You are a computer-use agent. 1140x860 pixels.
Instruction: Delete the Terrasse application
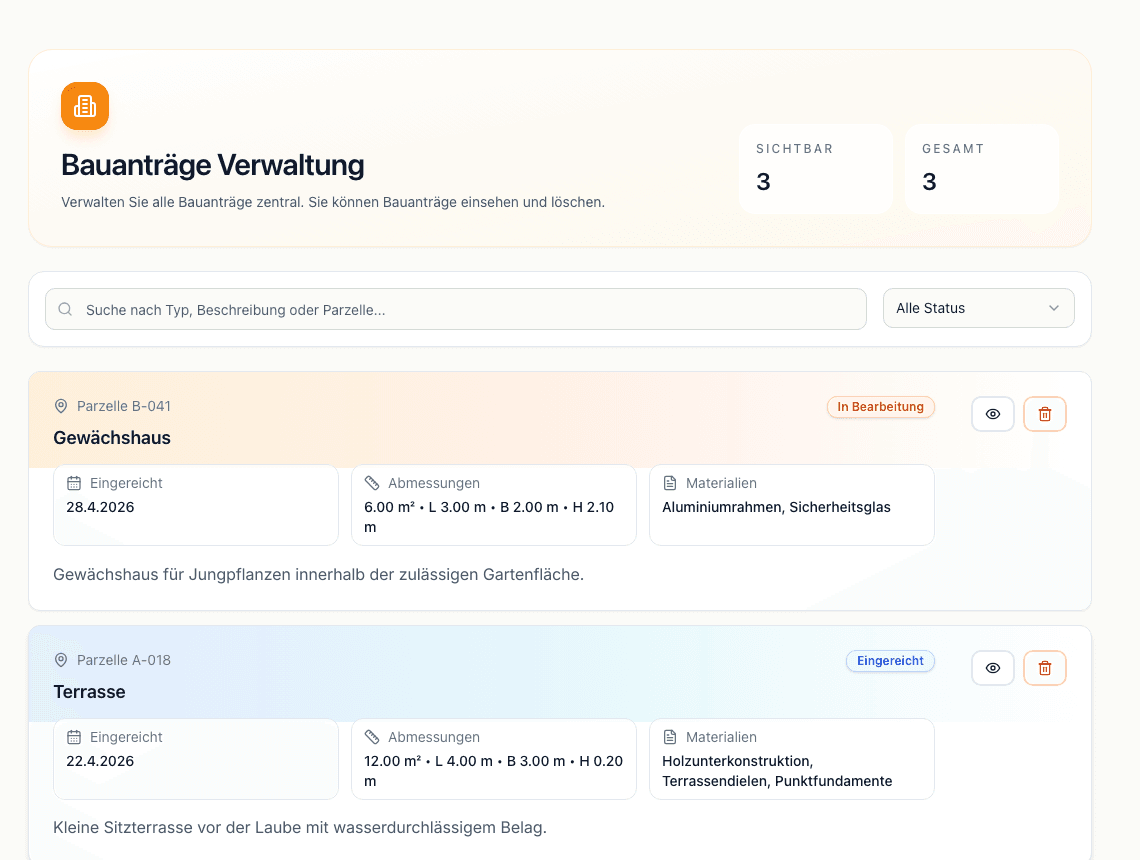1045,668
